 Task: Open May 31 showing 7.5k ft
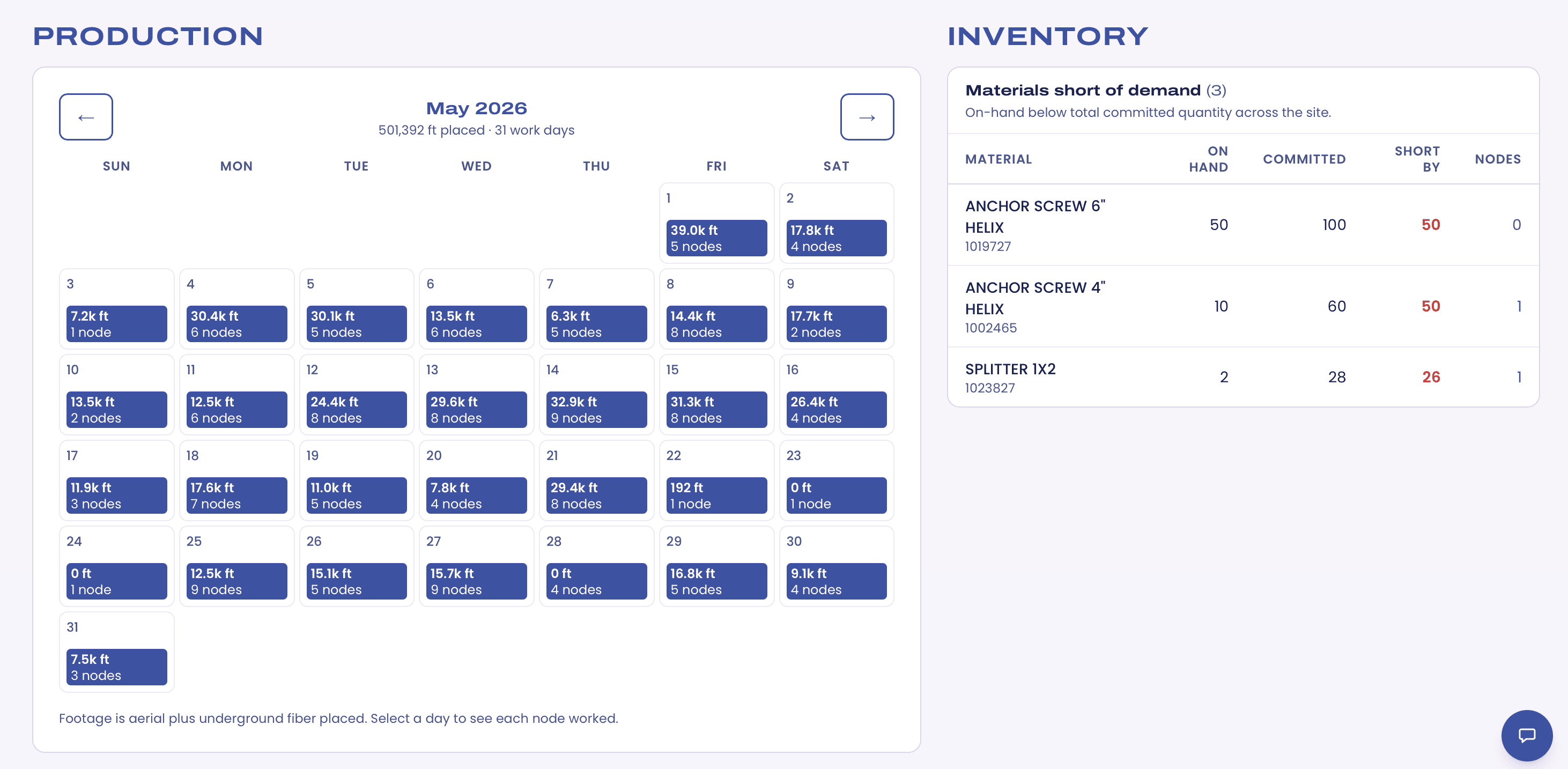click(x=116, y=653)
